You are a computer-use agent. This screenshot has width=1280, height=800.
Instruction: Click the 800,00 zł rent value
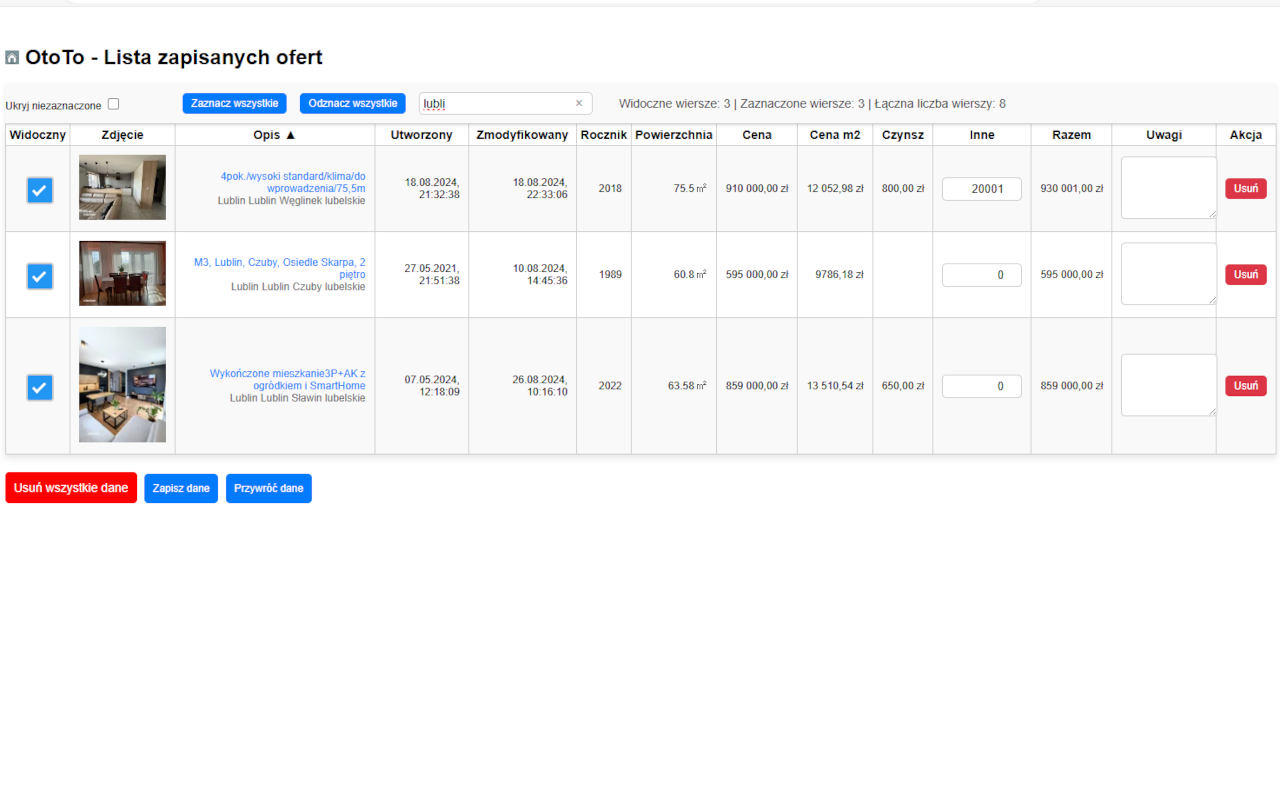point(903,189)
